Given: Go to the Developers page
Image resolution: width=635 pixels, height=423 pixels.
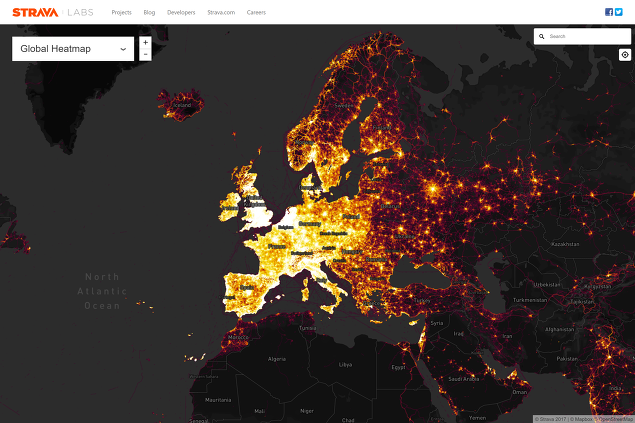Looking at the screenshot, I should (181, 13).
